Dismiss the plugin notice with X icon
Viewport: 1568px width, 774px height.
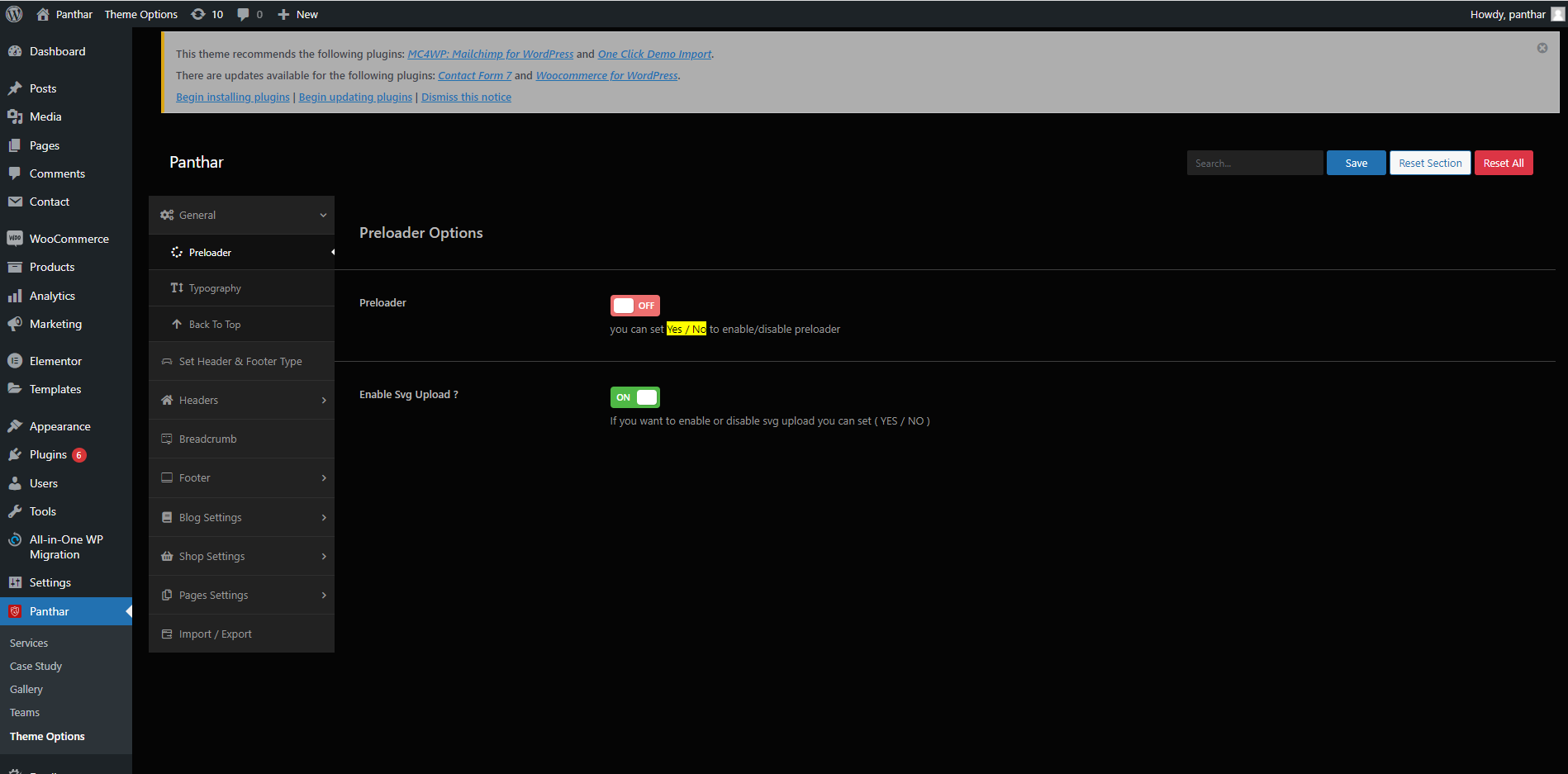[1542, 48]
